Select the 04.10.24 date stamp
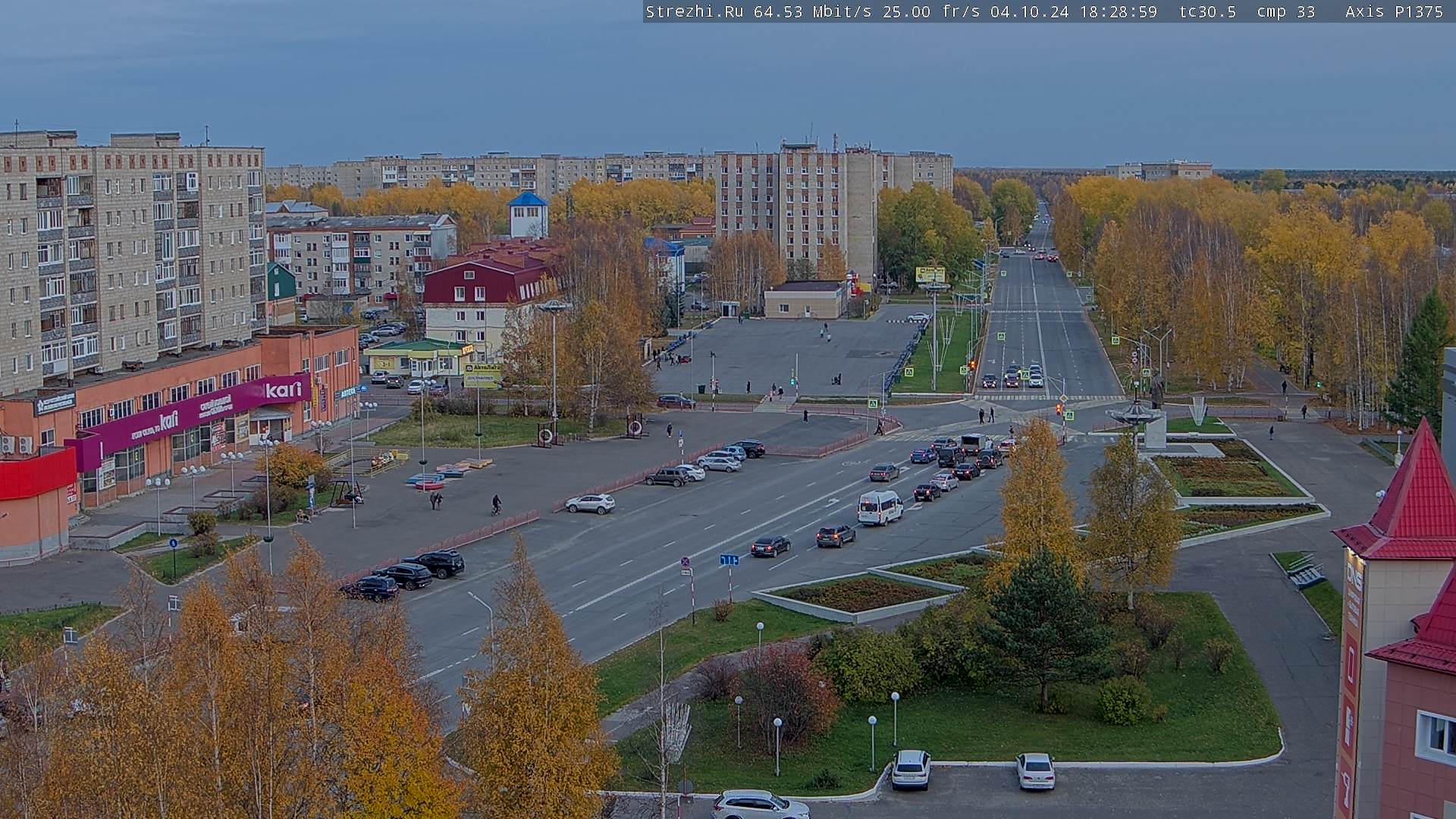Screen dimensions: 1456x819 click(x=1030, y=11)
